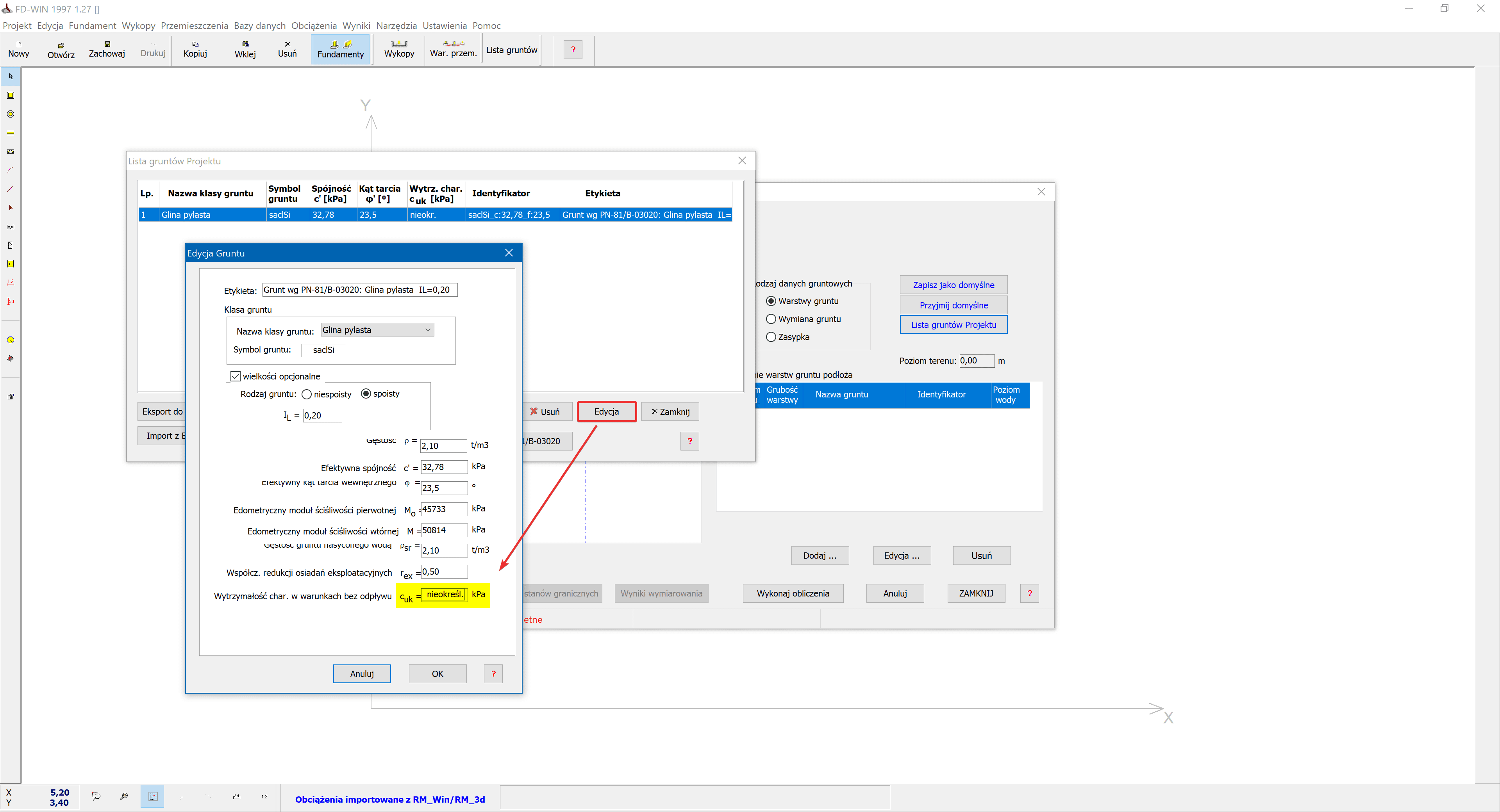The image size is (1500, 812).
Task: Open the Fundament menu
Action: tap(93, 26)
